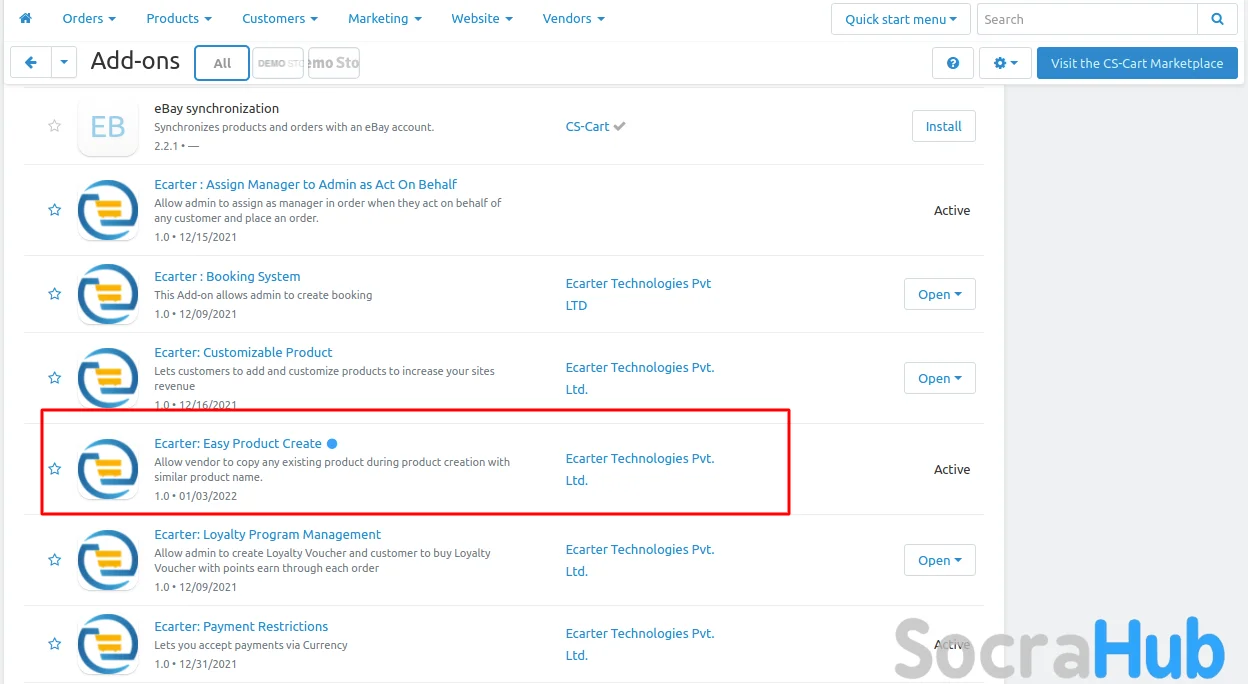Click the eBay synchronization EB logo
1248x684 pixels.
[x=108, y=127]
